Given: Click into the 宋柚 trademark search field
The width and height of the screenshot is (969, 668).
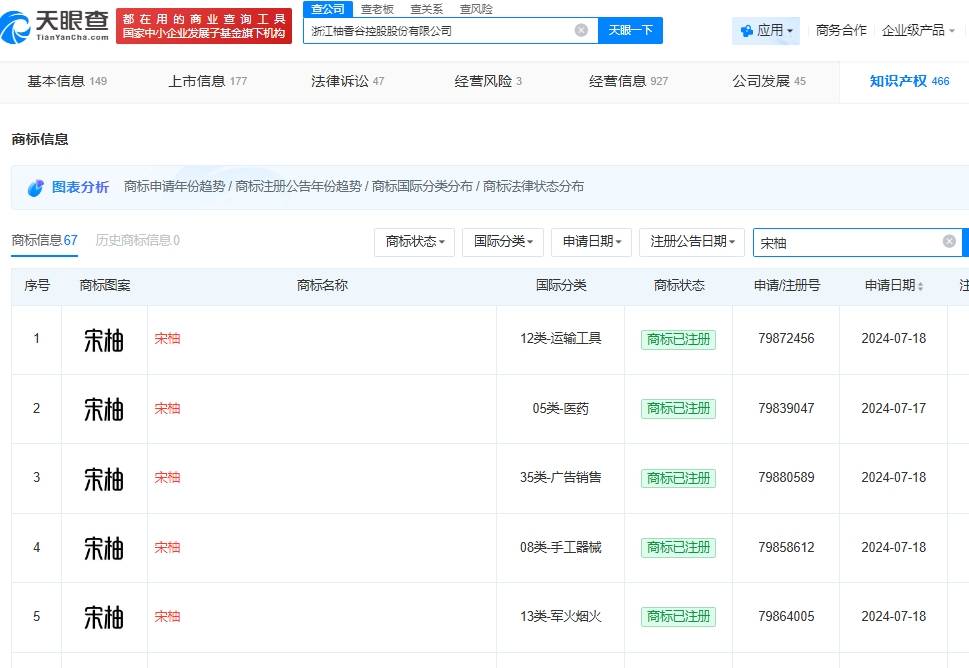Looking at the screenshot, I should 845,242.
